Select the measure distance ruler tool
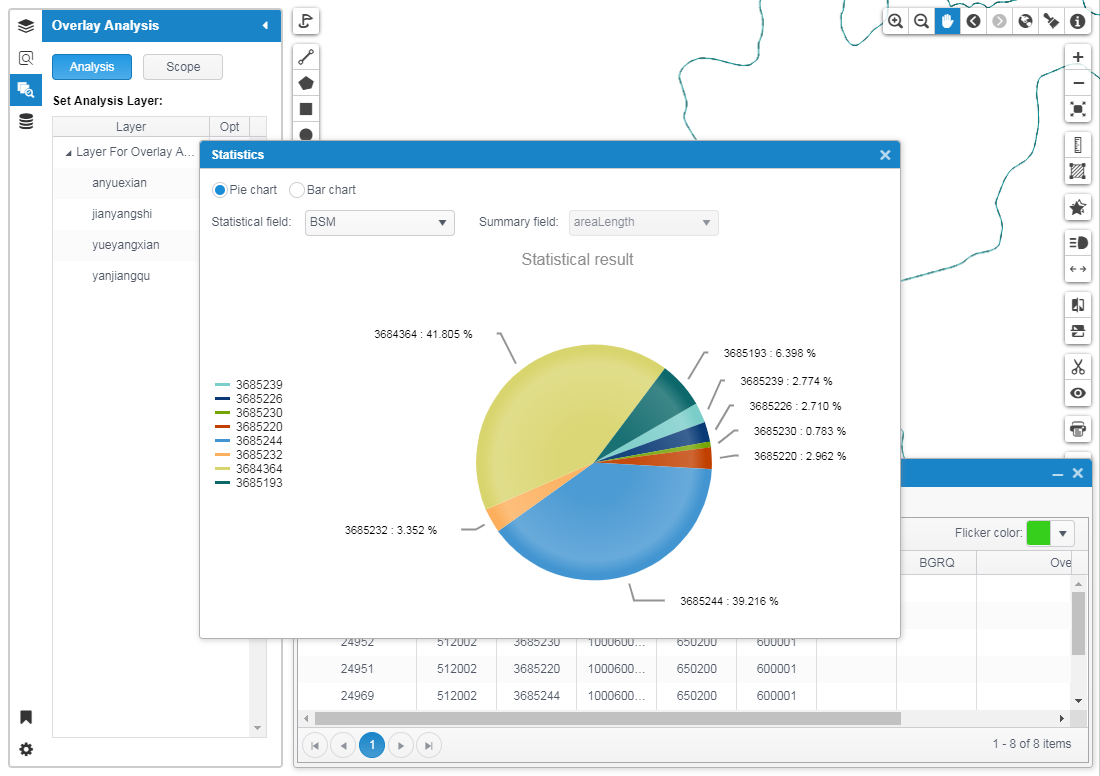Screen dimensions: 1100x776 pyautogui.click(x=1078, y=145)
